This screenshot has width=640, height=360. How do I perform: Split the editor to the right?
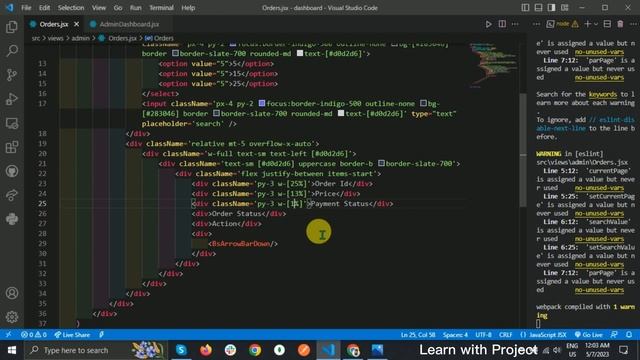(x=502, y=24)
